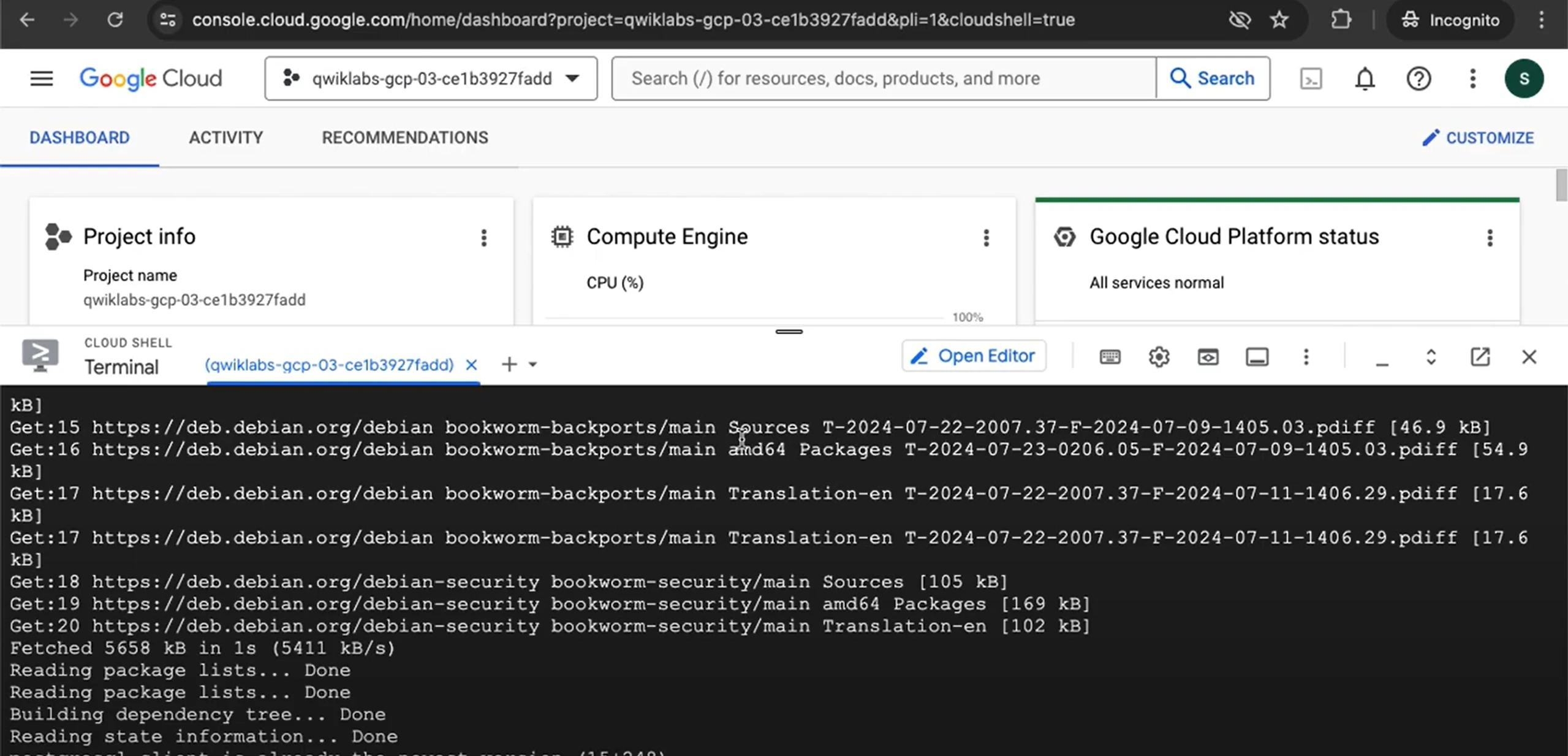This screenshot has width=1568, height=756.
Task: Open the Compute Engine card options menu
Action: pyautogui.click(x=986, y=238)
